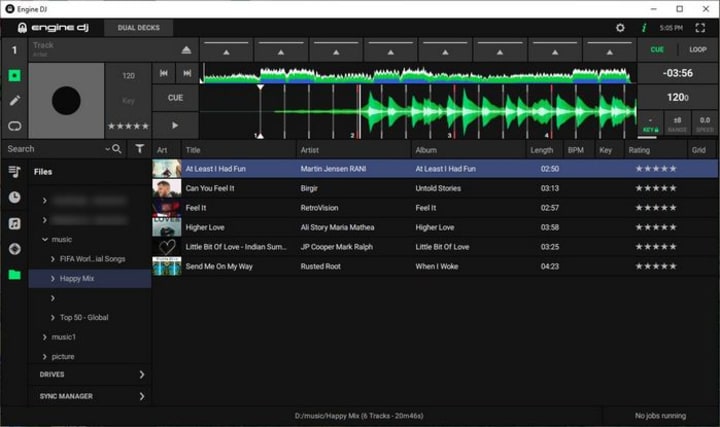Viewport: 720px width, 427px height.
Task: Click the deck CUE button
Action: click(175, 98)
